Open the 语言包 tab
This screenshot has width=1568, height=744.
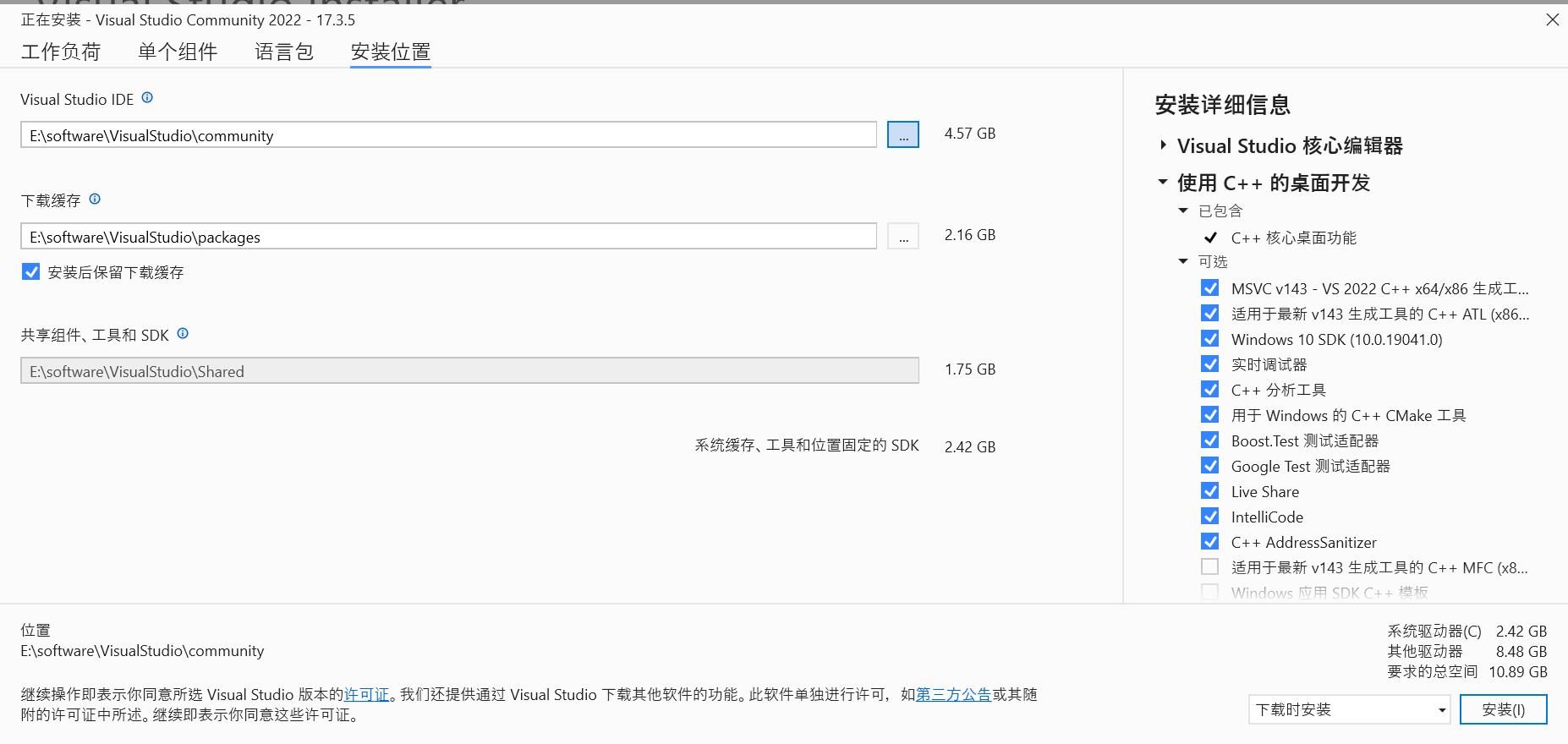tap(284, 52)
